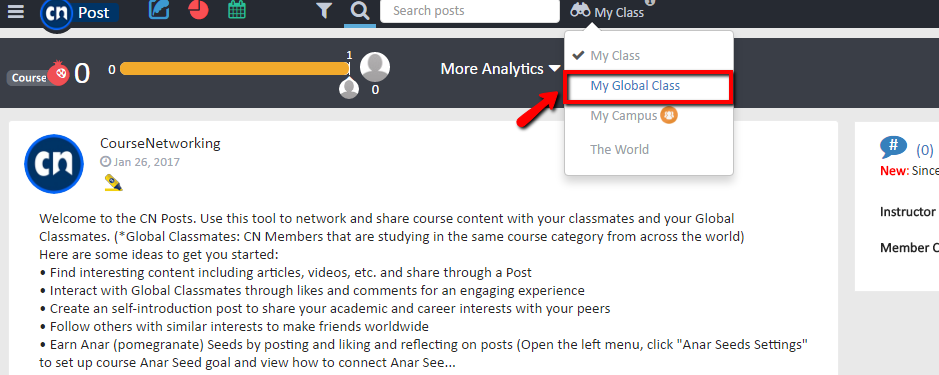Image resolution: width=939 pixels, height=375 pixels.
Task: Open the compose post pencil icon
Action: click(159, 10)
